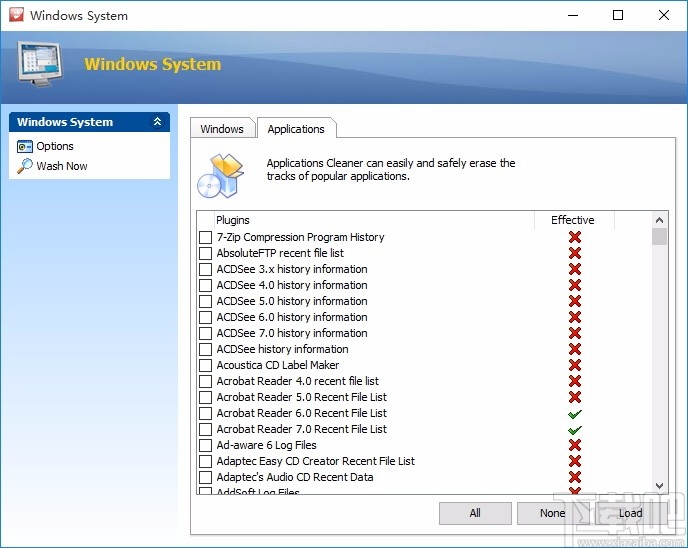Viewport: 688px width, 548px height.
Task: Open Options in the sidebar
Action: point(55,146)
